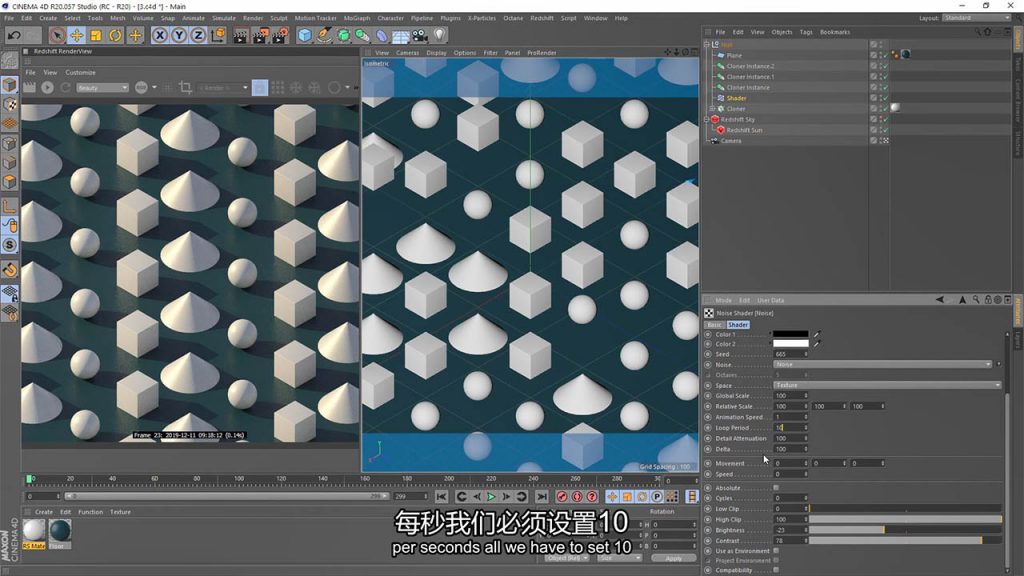
Task: Go to end of animation
Action: pos(541,497)
